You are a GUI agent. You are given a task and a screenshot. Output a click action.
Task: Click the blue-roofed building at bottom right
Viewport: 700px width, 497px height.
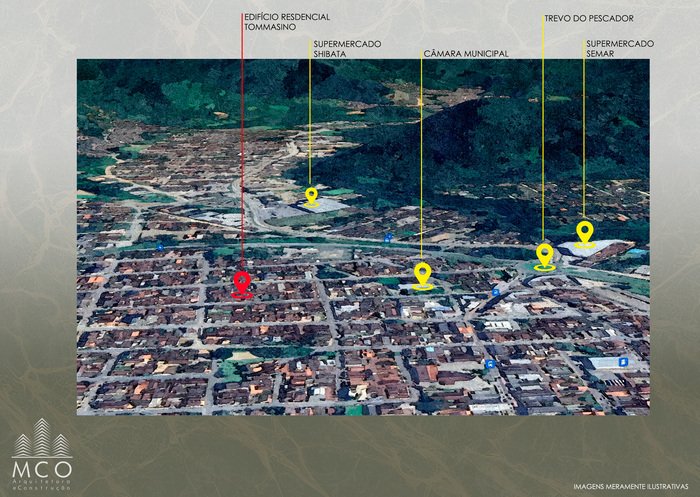click(x=613, y=362)
